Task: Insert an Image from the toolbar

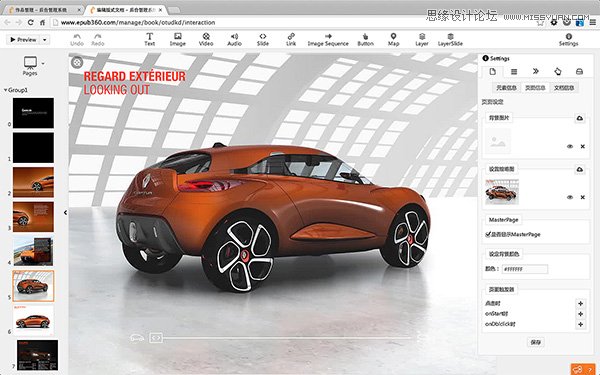Action: pyautogui.click(x=178, y=39)
